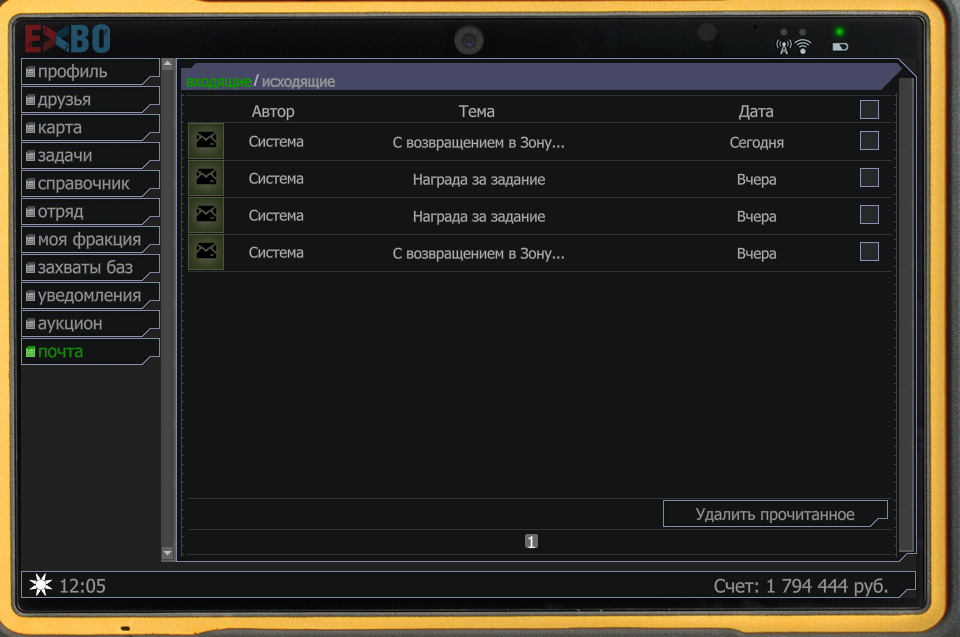Click envelope icon of third message row

tap(206, 215)
